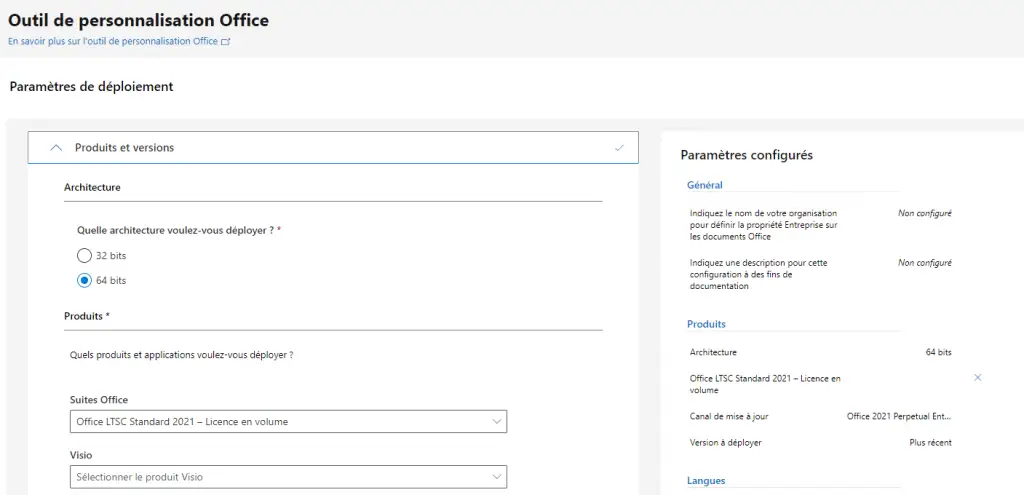Select the 32 bits architecture radio button
This screenshot has width=1024, height=495.
[84, 255]
